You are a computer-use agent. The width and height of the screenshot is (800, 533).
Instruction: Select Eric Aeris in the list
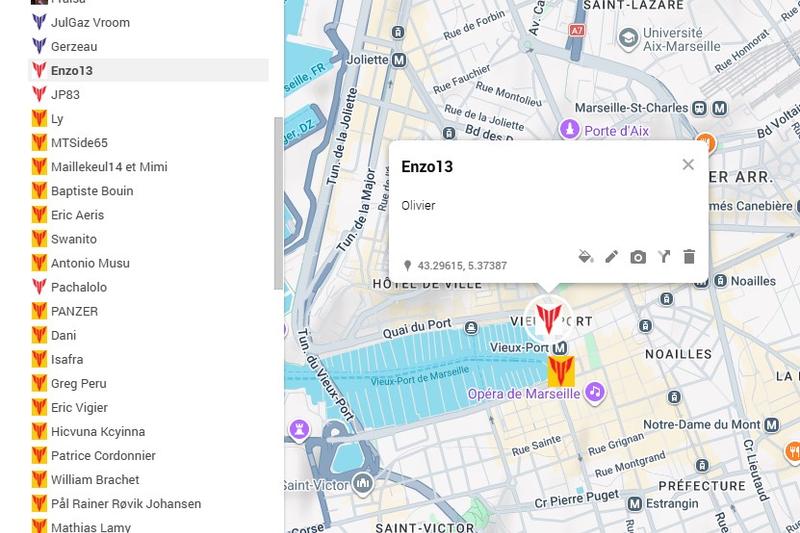point(148,215)
